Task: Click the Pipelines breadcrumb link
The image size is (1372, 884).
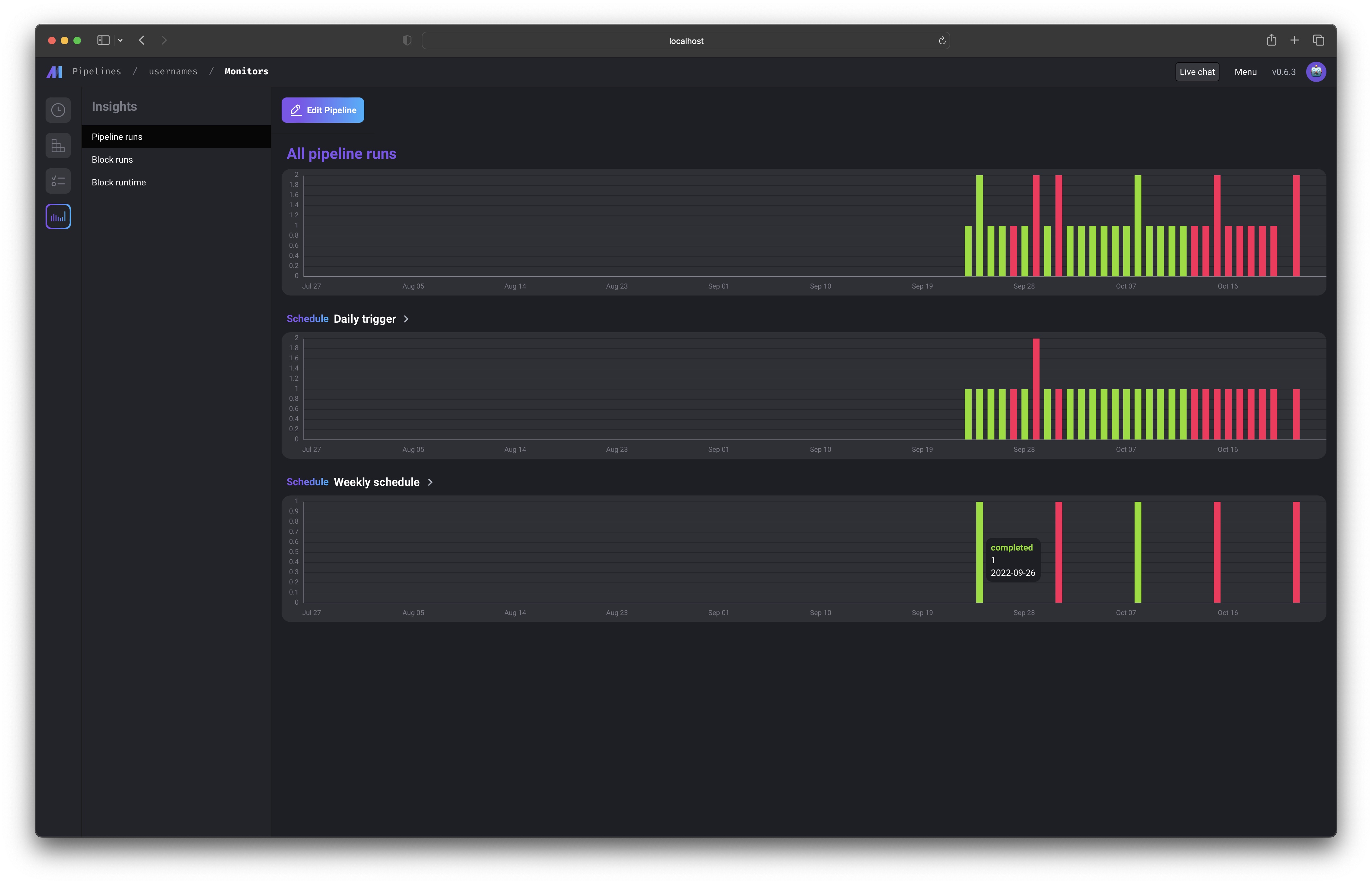Action: tap(97, 71)
